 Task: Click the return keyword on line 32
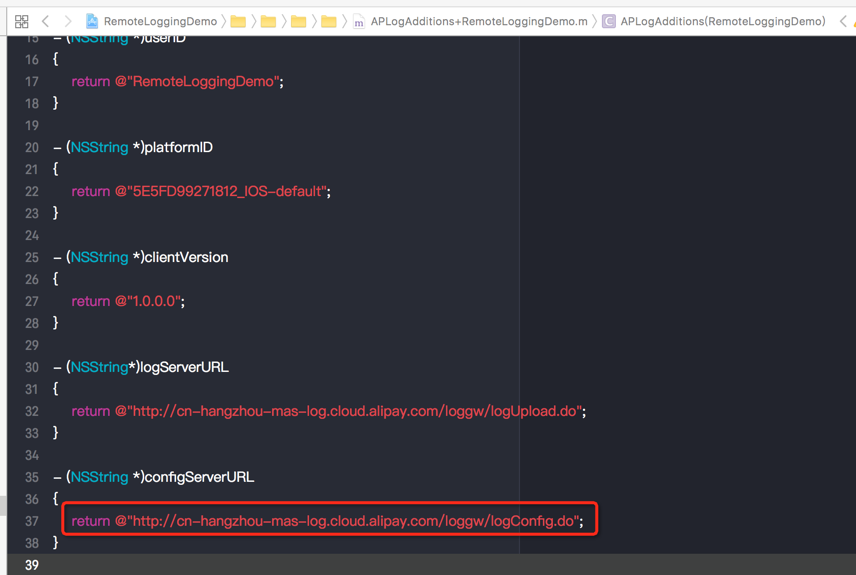pos(91,411)
